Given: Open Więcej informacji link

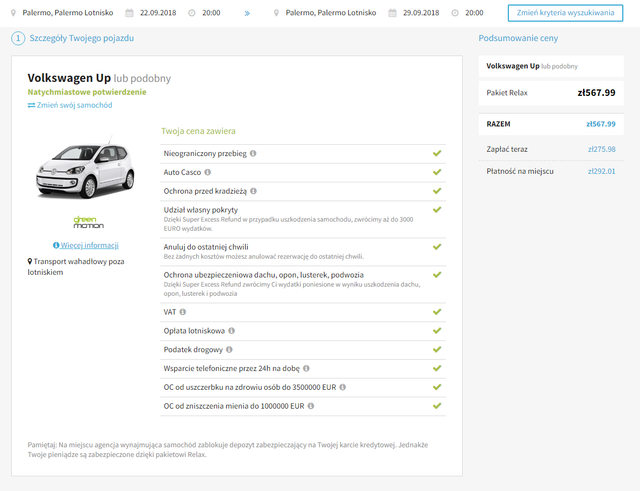Looking at the screenshot, I should coord(86,245).
